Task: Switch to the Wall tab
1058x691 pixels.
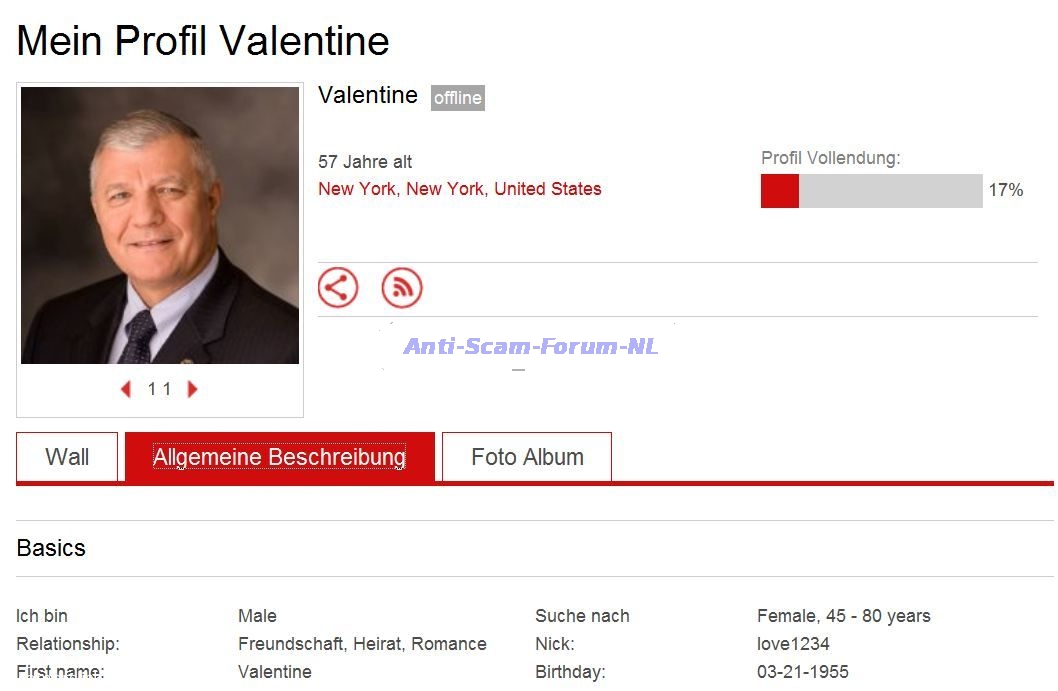Action: click(67, 457)
